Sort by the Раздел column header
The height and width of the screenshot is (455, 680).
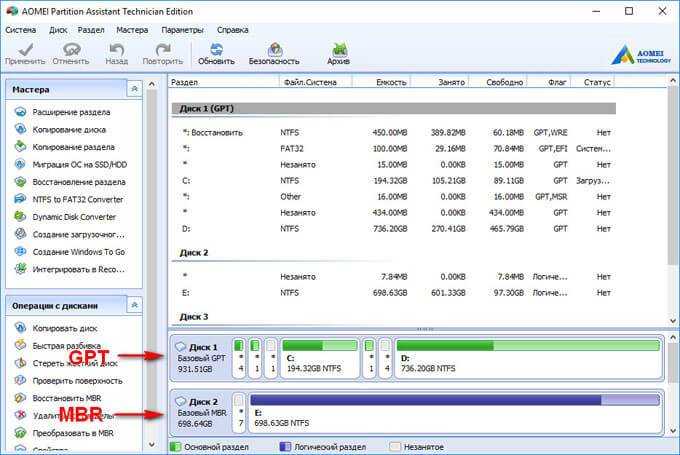pos(223,82)
